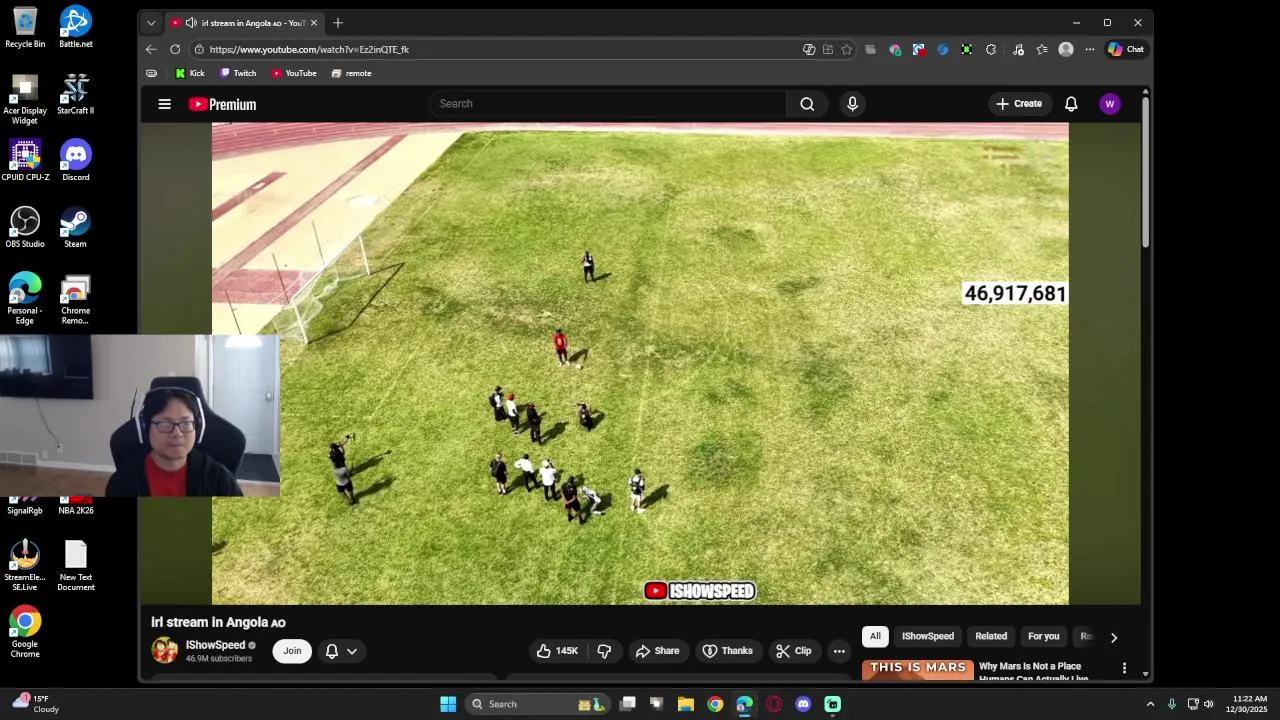Toggle microphone icon in system tray

[1172, 704]
